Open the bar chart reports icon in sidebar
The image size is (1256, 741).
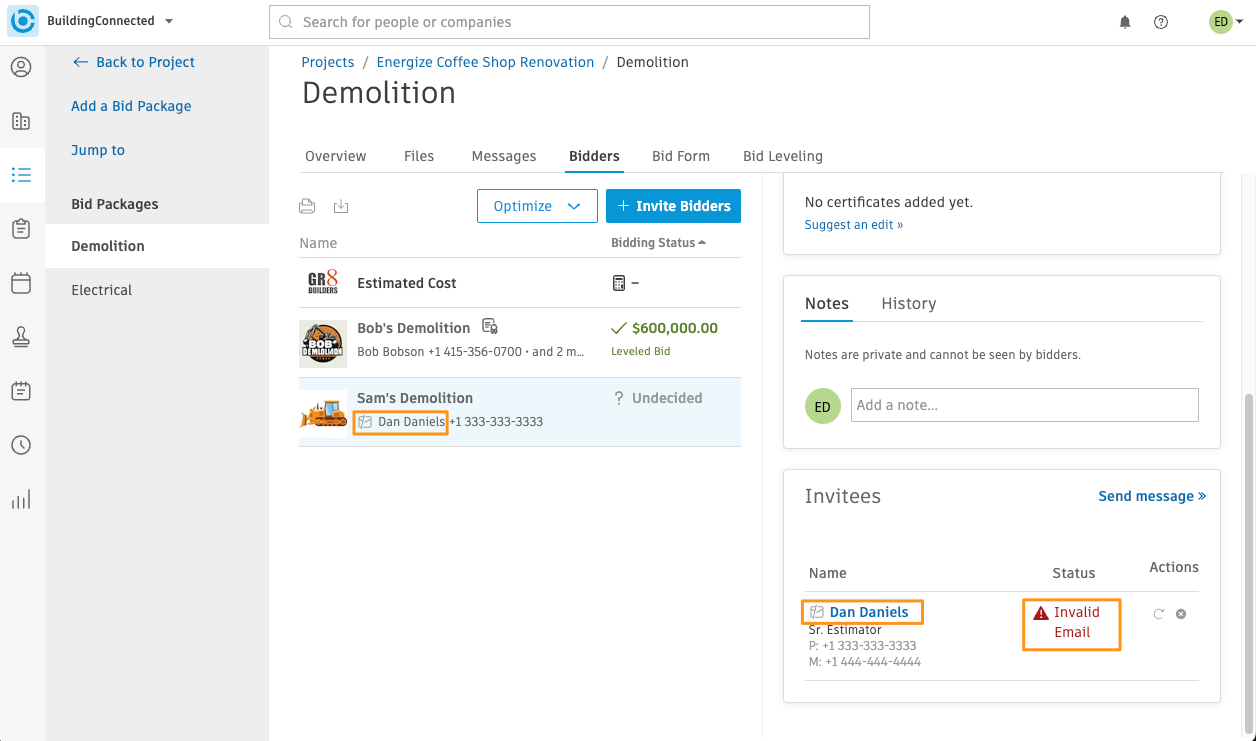click(21, 499)
